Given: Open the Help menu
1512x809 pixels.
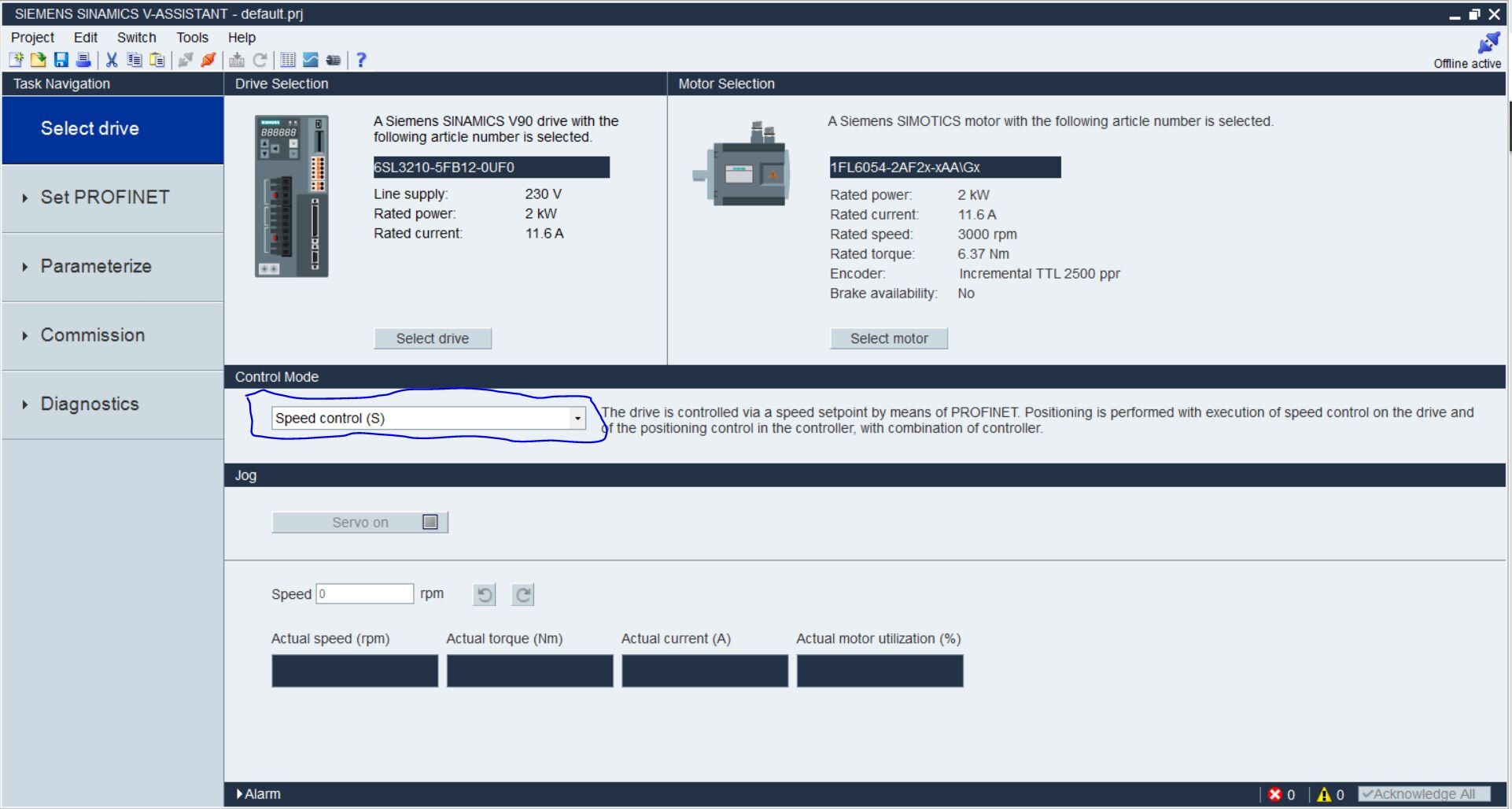Looking at the screenshot, I should (242, 37).
